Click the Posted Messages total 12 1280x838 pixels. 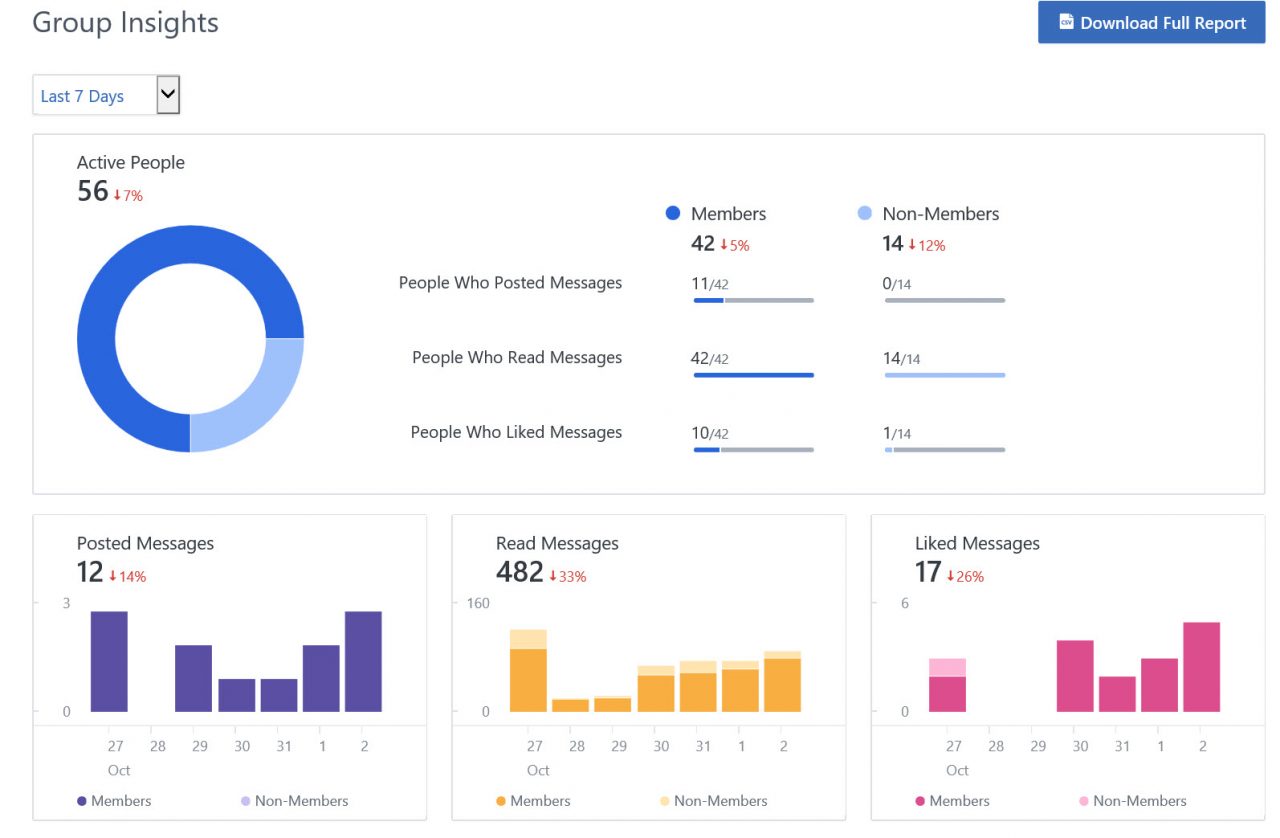90,572
